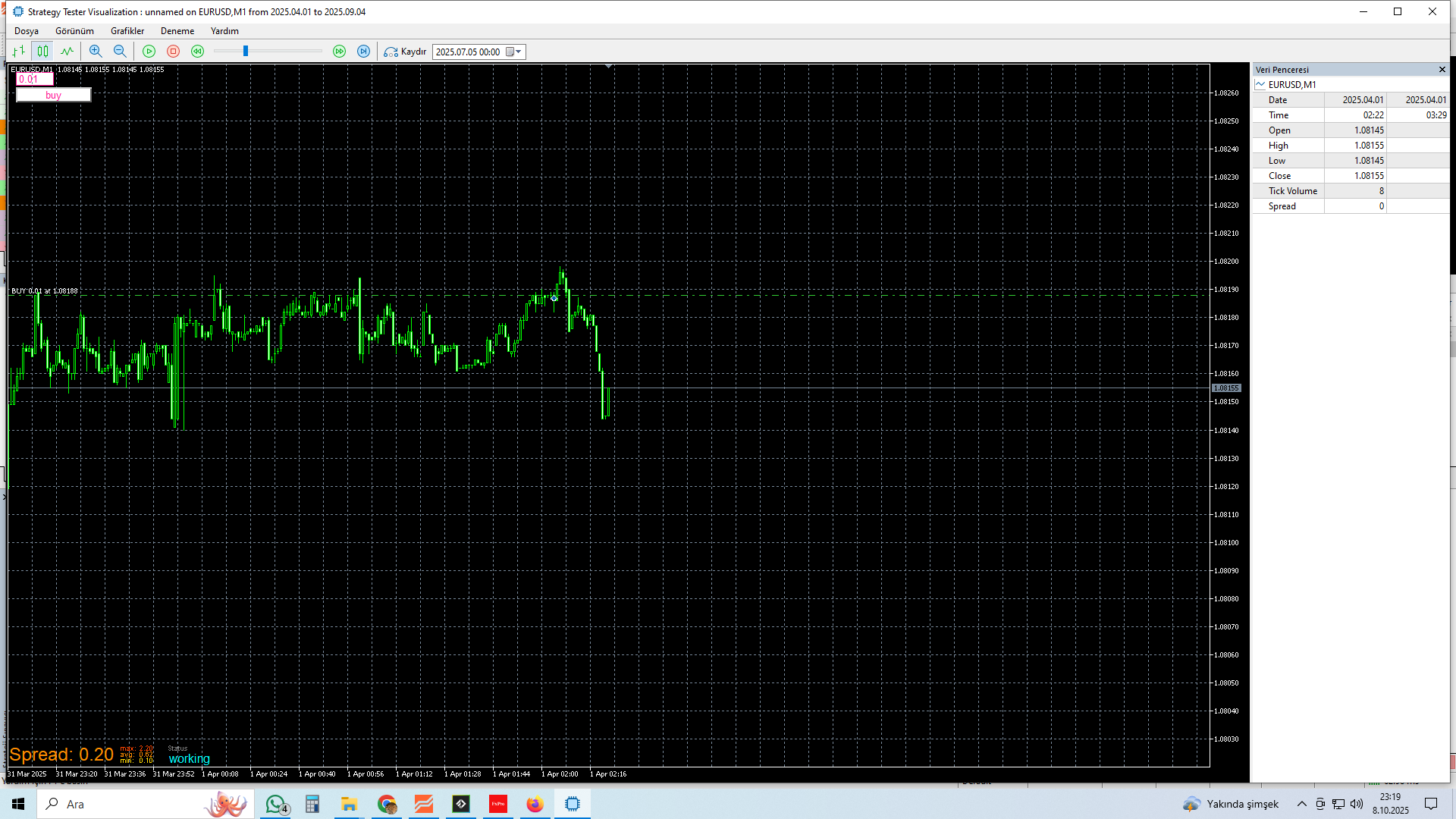Open Firefox from the taskbar
1456x819 pixels.
535,804
